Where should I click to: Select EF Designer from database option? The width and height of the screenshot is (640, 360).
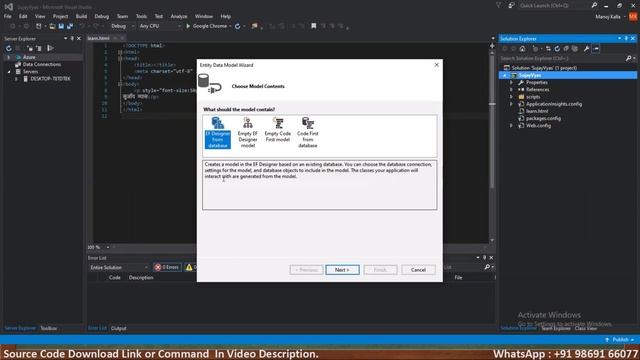218,133
